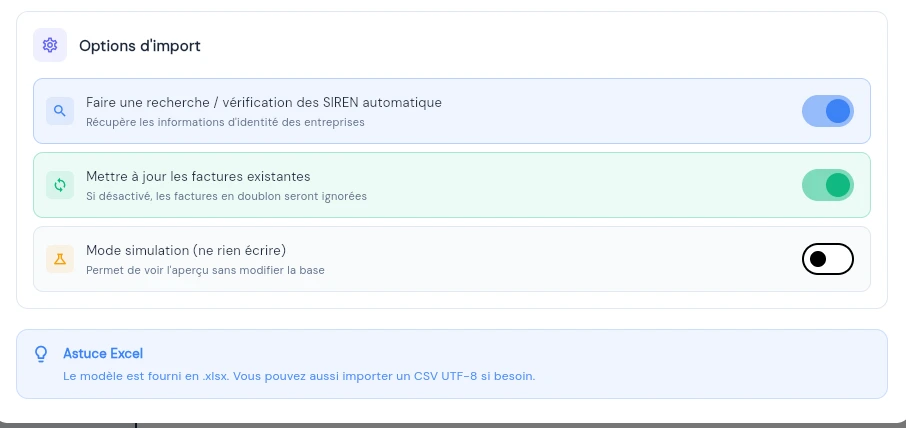The image size is (906, 428).
Task: Click the black knob of the simulation switch
Action: (x=817, y=259)
